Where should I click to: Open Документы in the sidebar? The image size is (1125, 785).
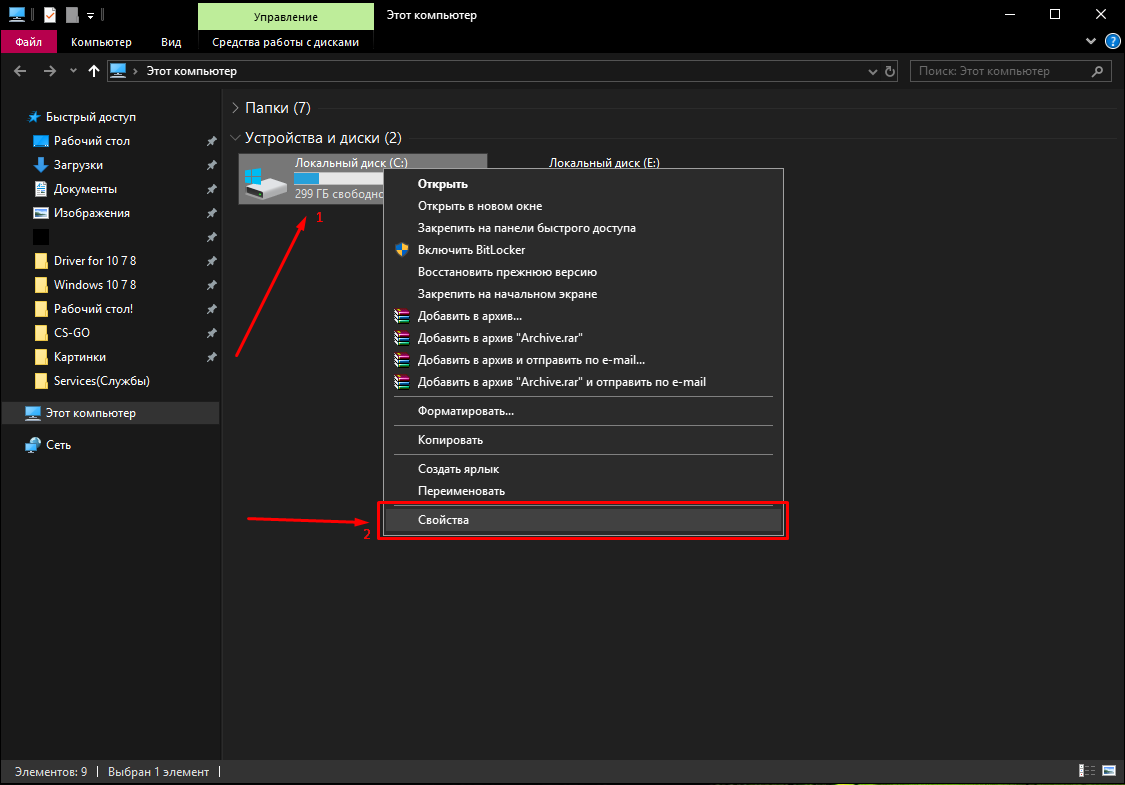point(85,189)
